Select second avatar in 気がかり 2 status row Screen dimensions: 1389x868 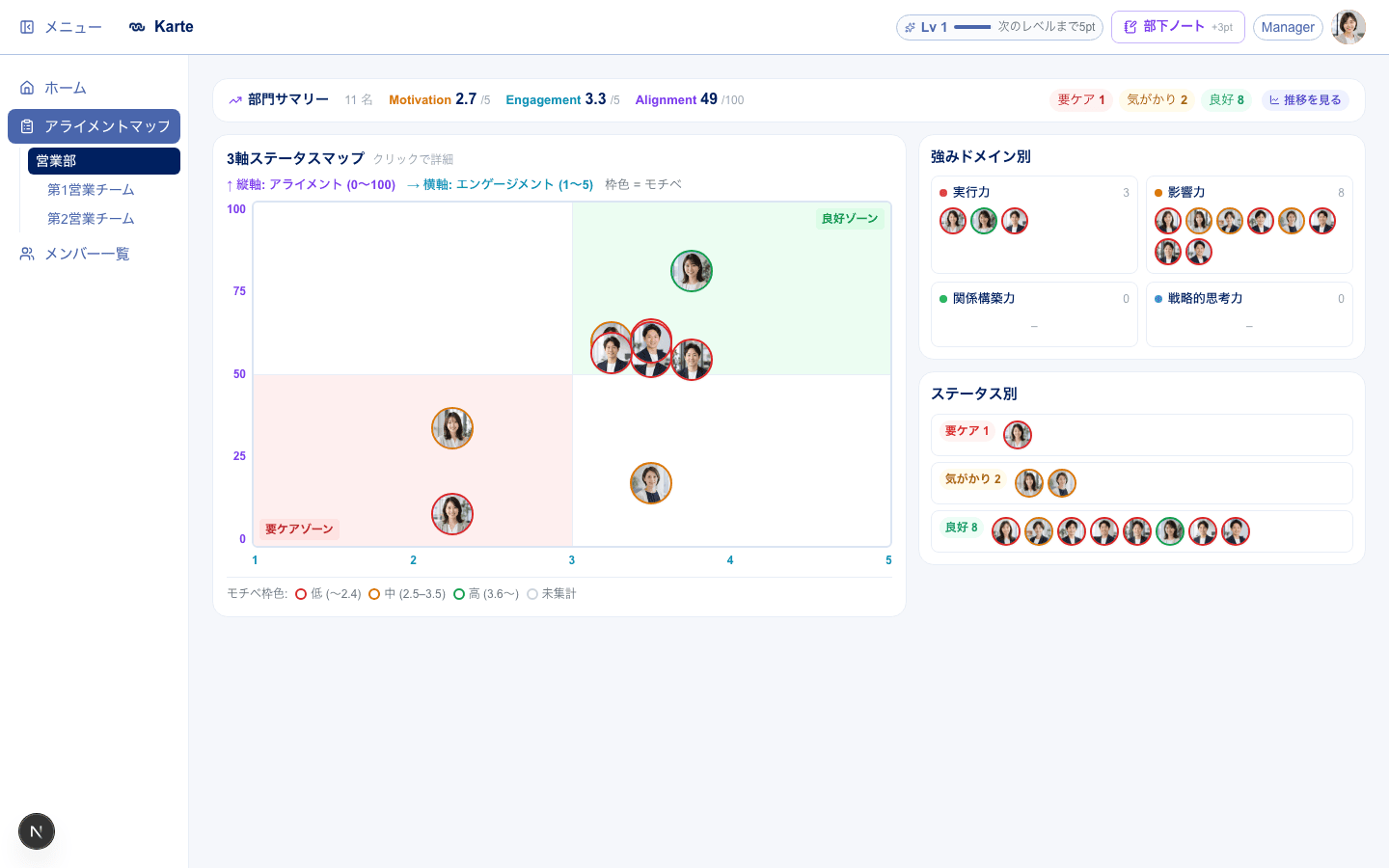coord(1062,483)
